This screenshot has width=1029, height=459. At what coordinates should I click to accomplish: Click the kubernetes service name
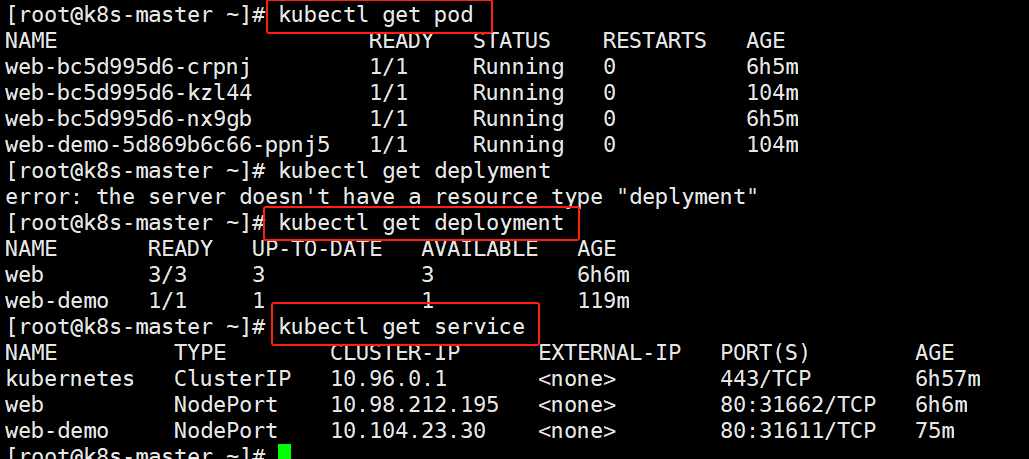[x=70, y=379]
